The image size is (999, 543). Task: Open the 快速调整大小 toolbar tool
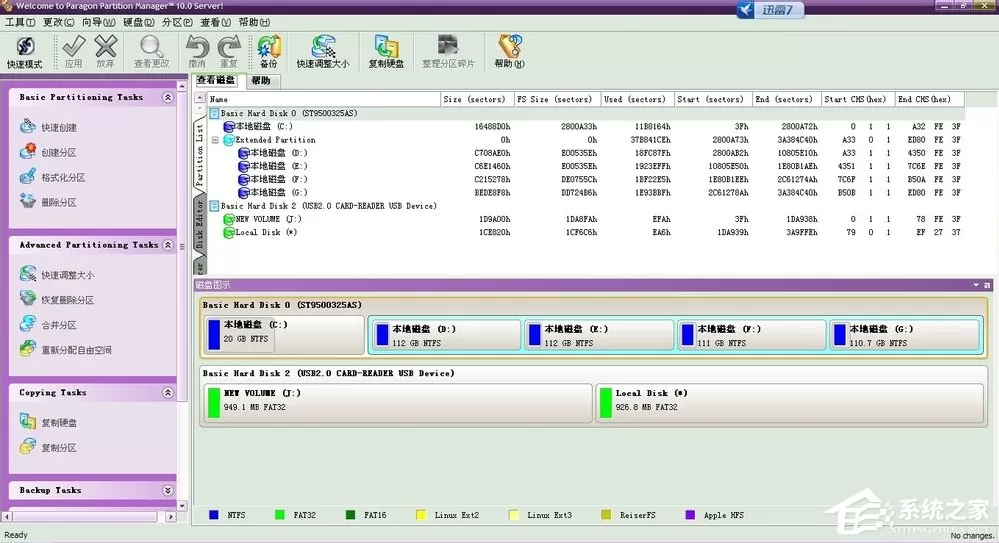(x=323, y=52)
